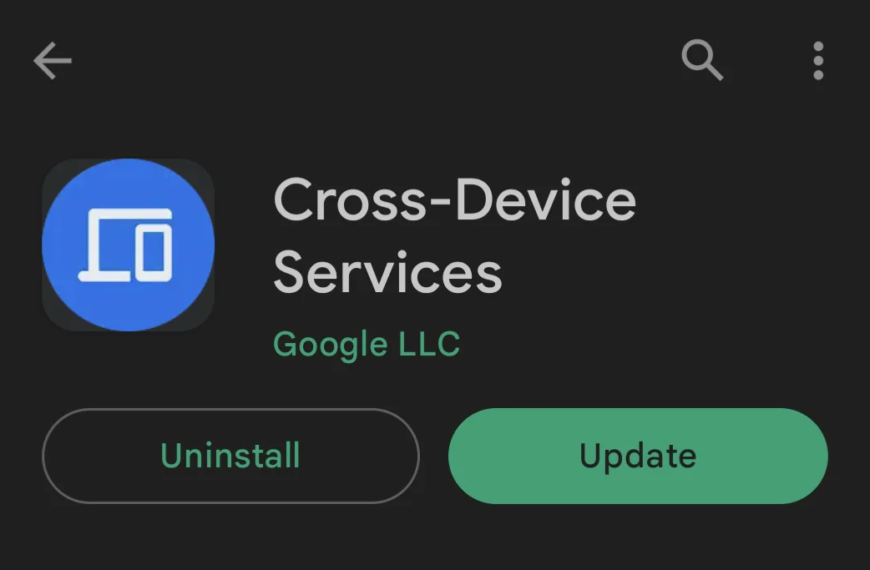The width and height of the screenshot is (870, 570).
Task: Open search with the magnifier icon
Action: click(702, 60)
